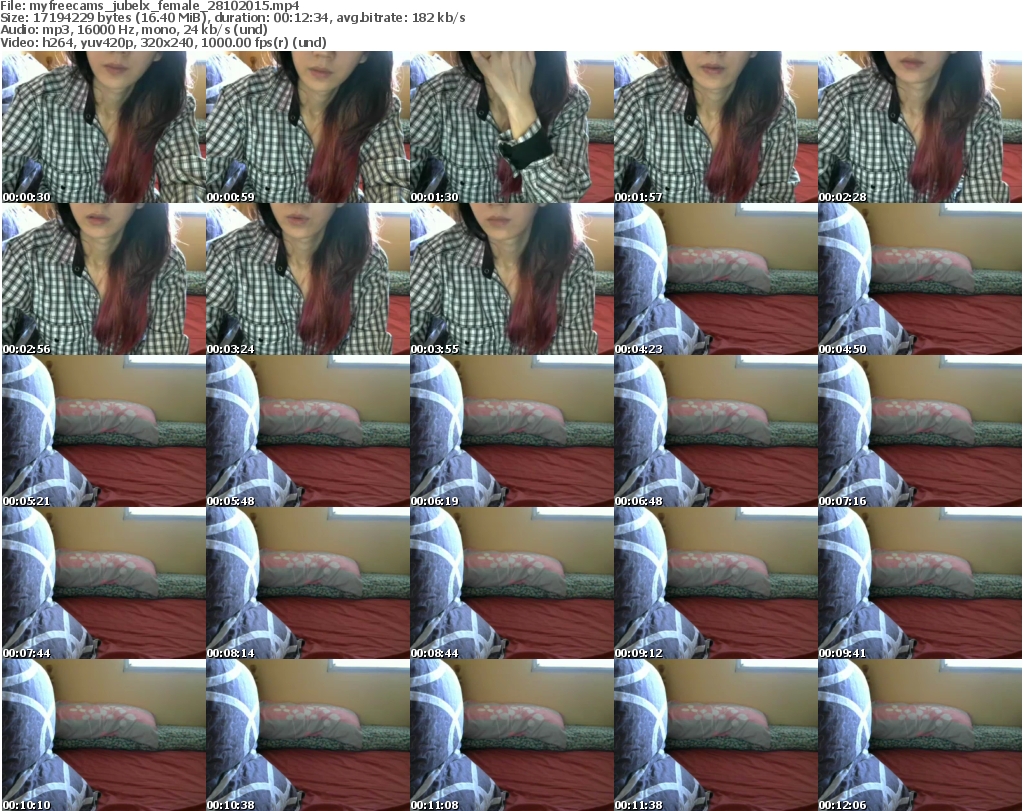The width and height of the screenshot is (1024, 811).
Task: View the frame stamped 00:11:38
Action: (716, 735)
